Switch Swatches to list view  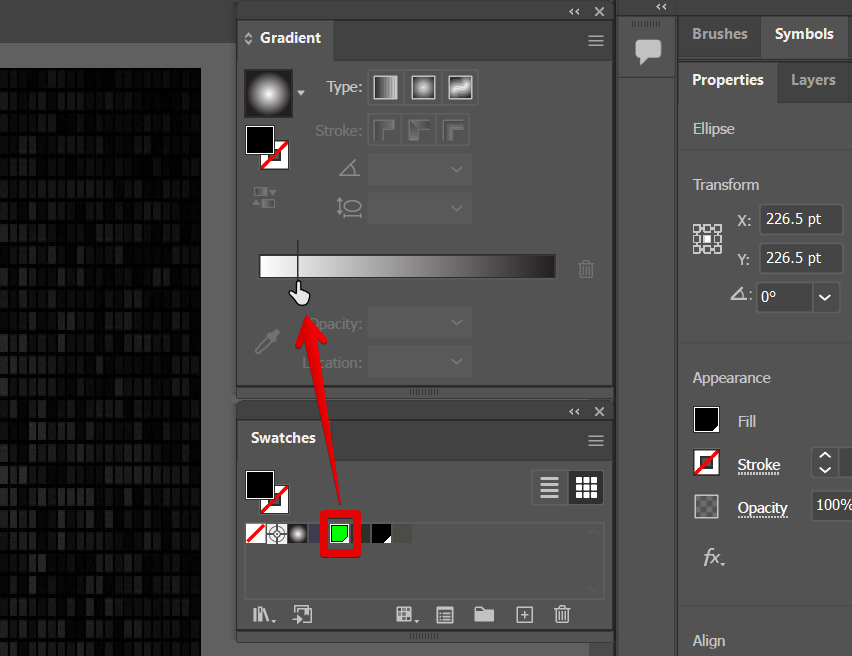tap(549, 488)
